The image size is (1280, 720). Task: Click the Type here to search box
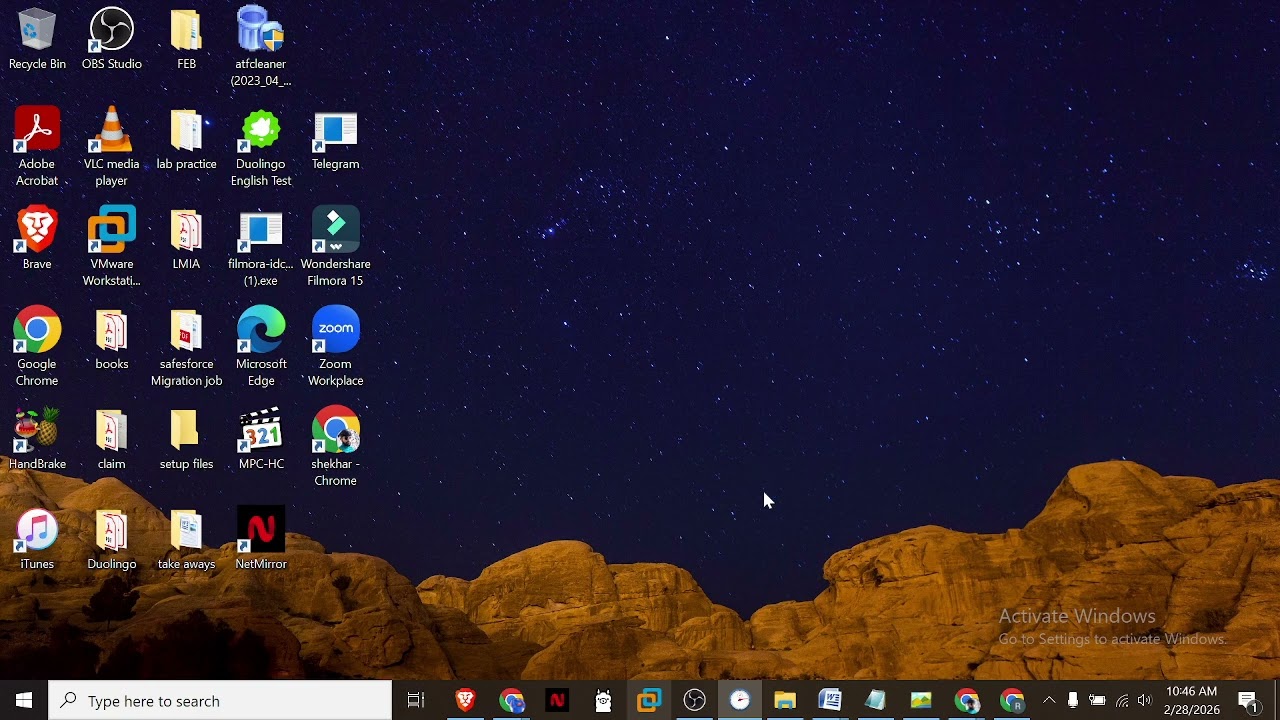220,701
